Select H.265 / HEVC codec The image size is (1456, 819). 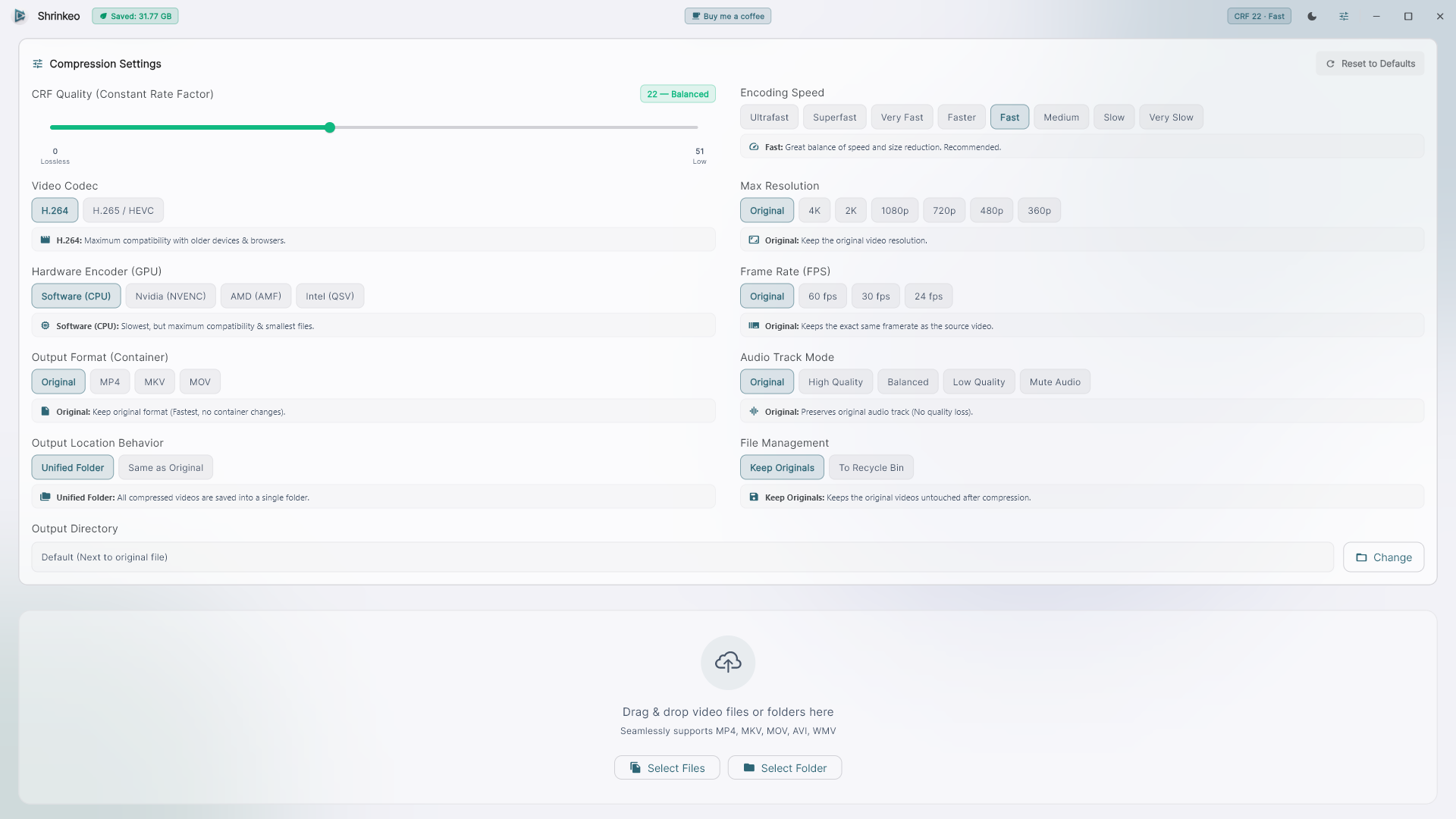click(124, 211)
